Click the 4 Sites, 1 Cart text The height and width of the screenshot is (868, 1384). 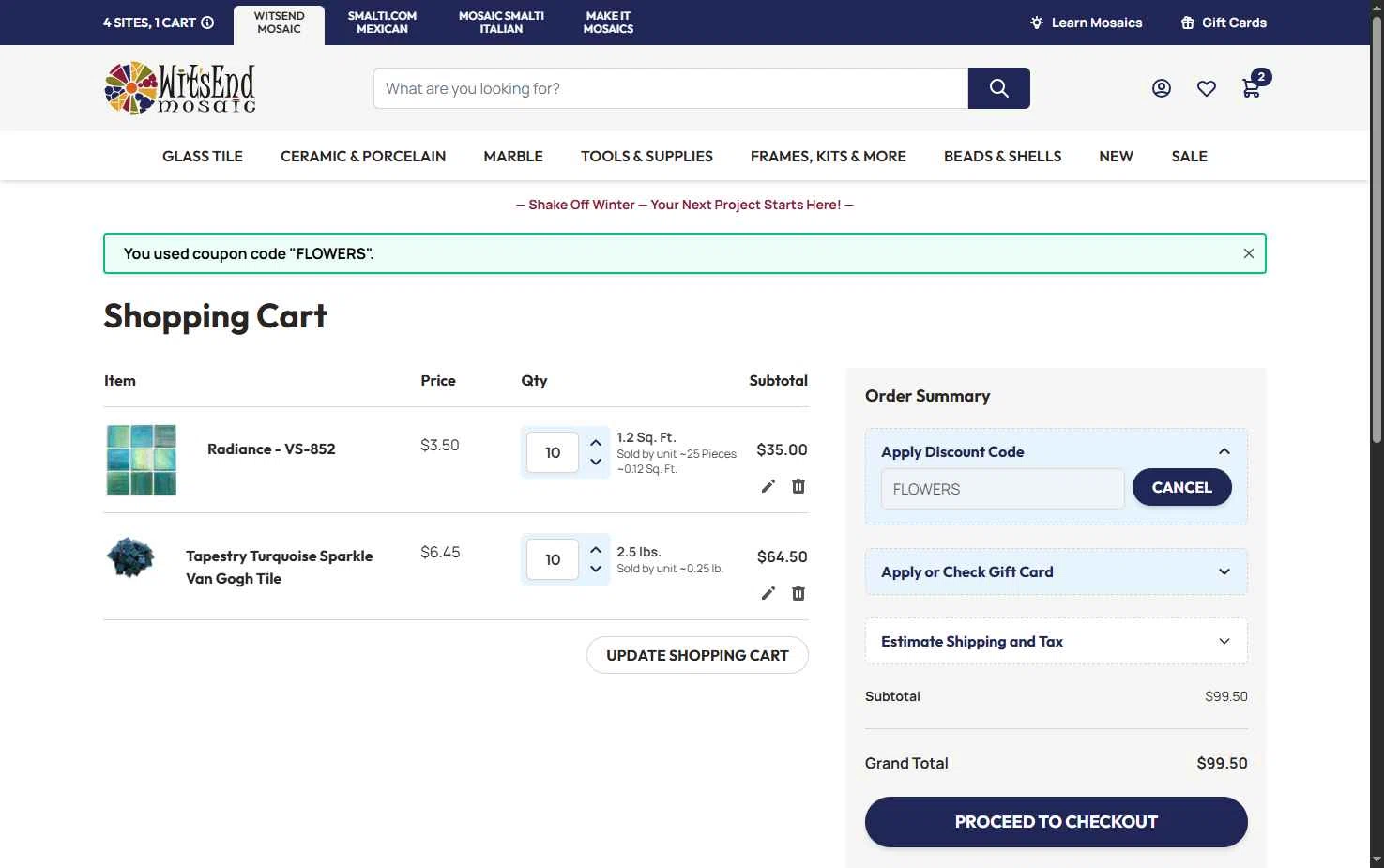point(149,23)
